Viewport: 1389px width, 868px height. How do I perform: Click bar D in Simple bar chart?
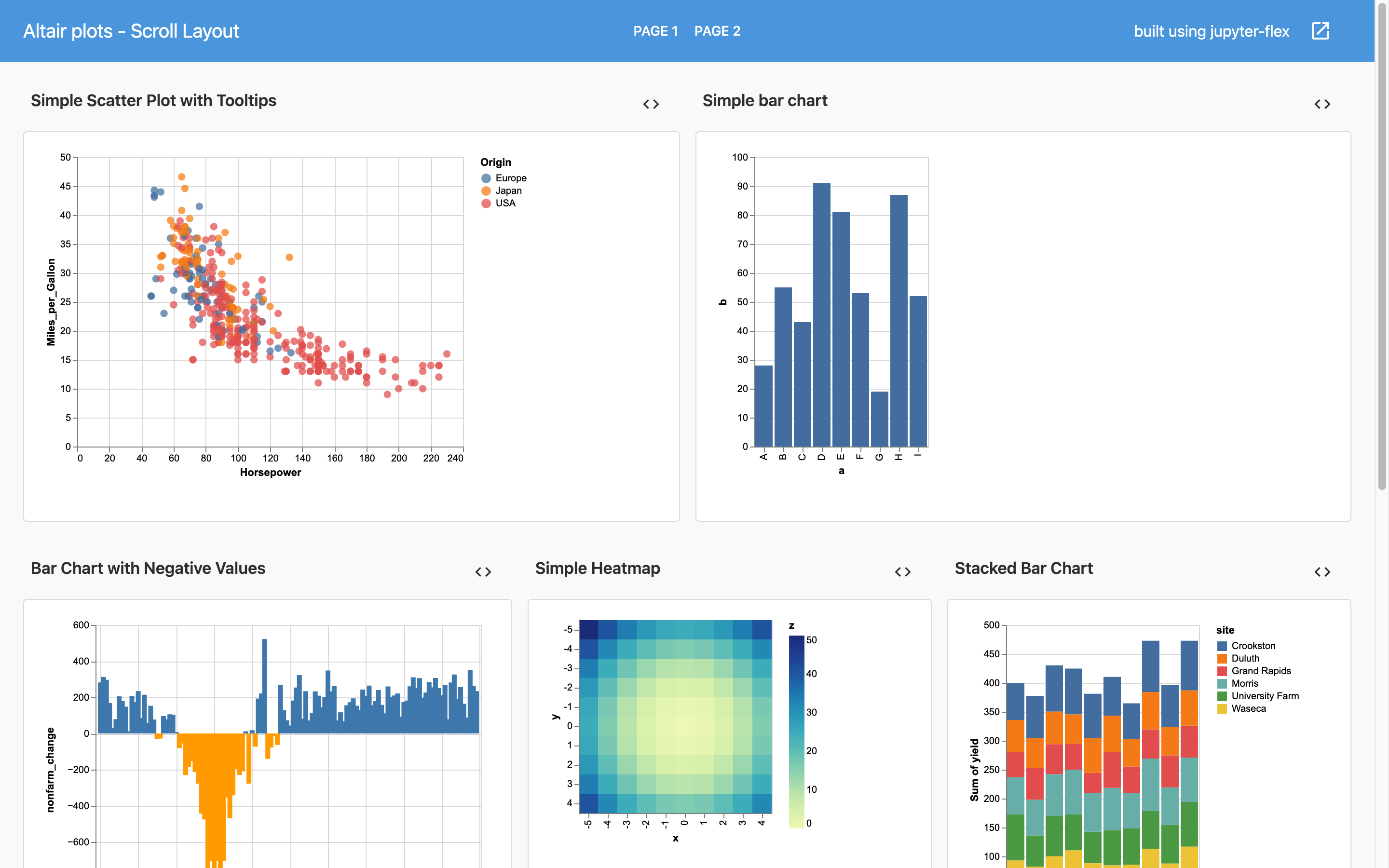821,314
